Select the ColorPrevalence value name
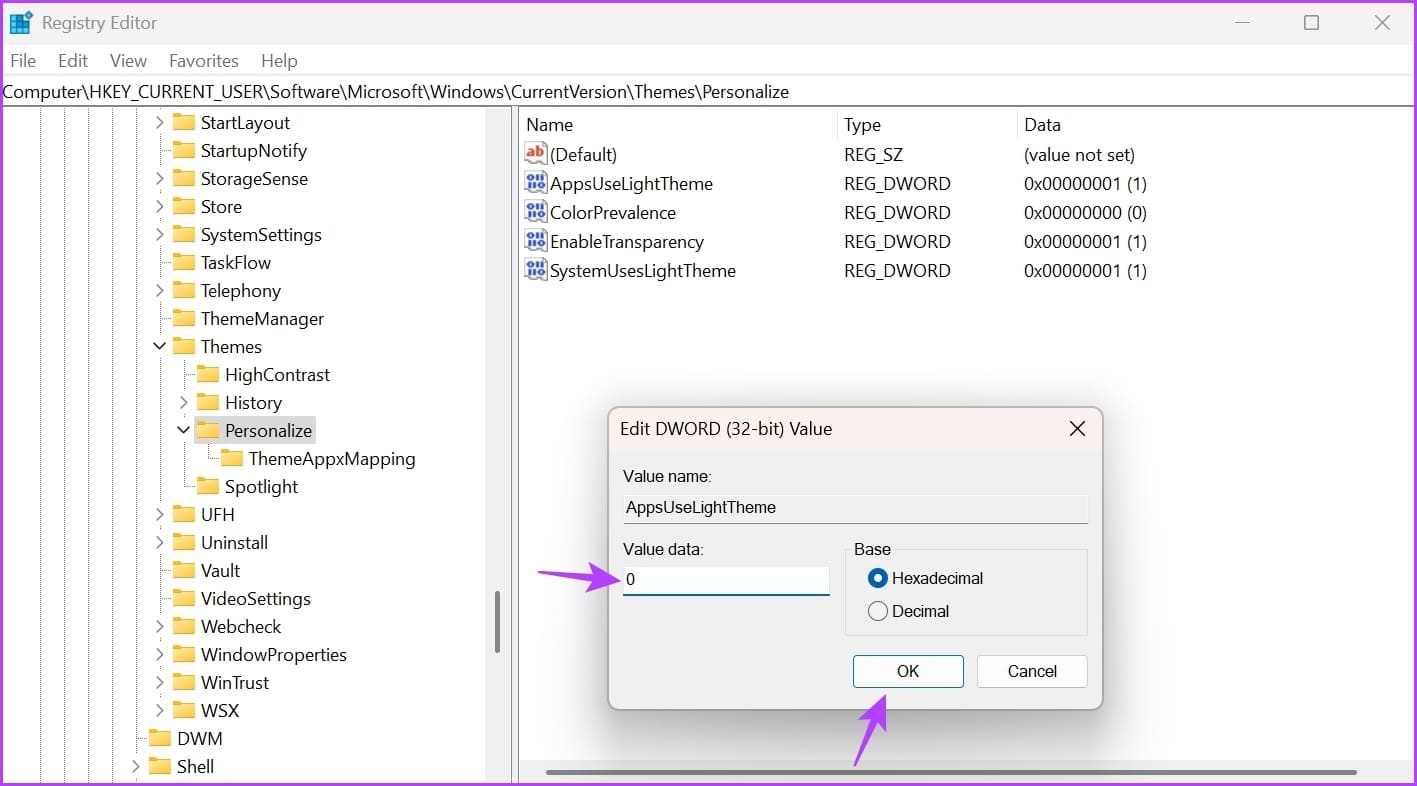1417x786 pixels. pyautogui.click(x=613, y=212)
